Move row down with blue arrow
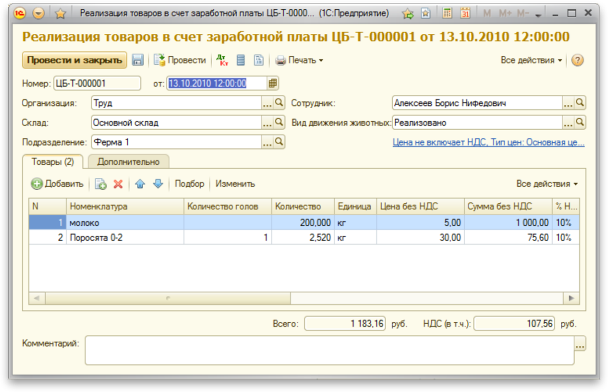This screenshot has width=608, height=392. pos(158,184)
